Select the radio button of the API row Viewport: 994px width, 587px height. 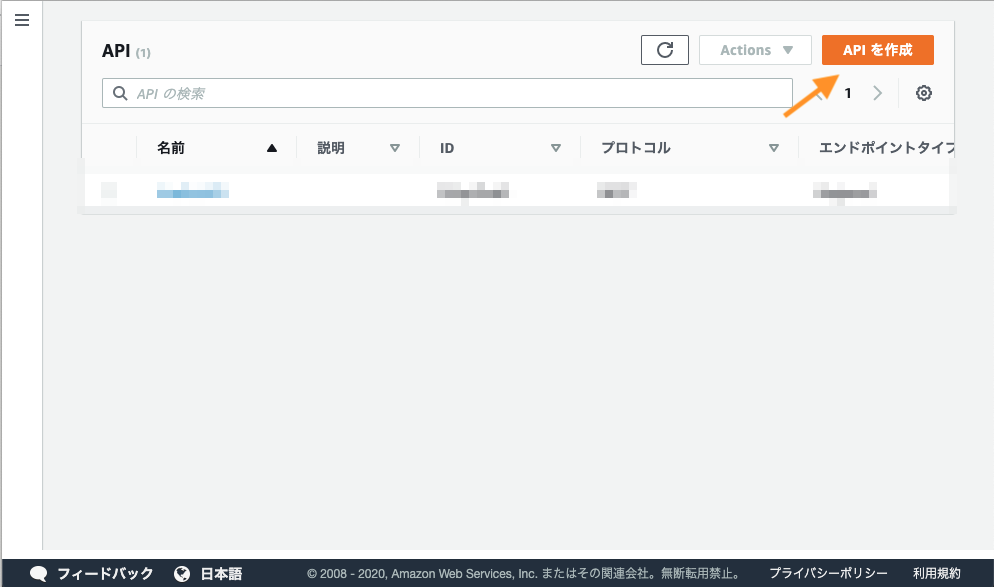(109, 190)
